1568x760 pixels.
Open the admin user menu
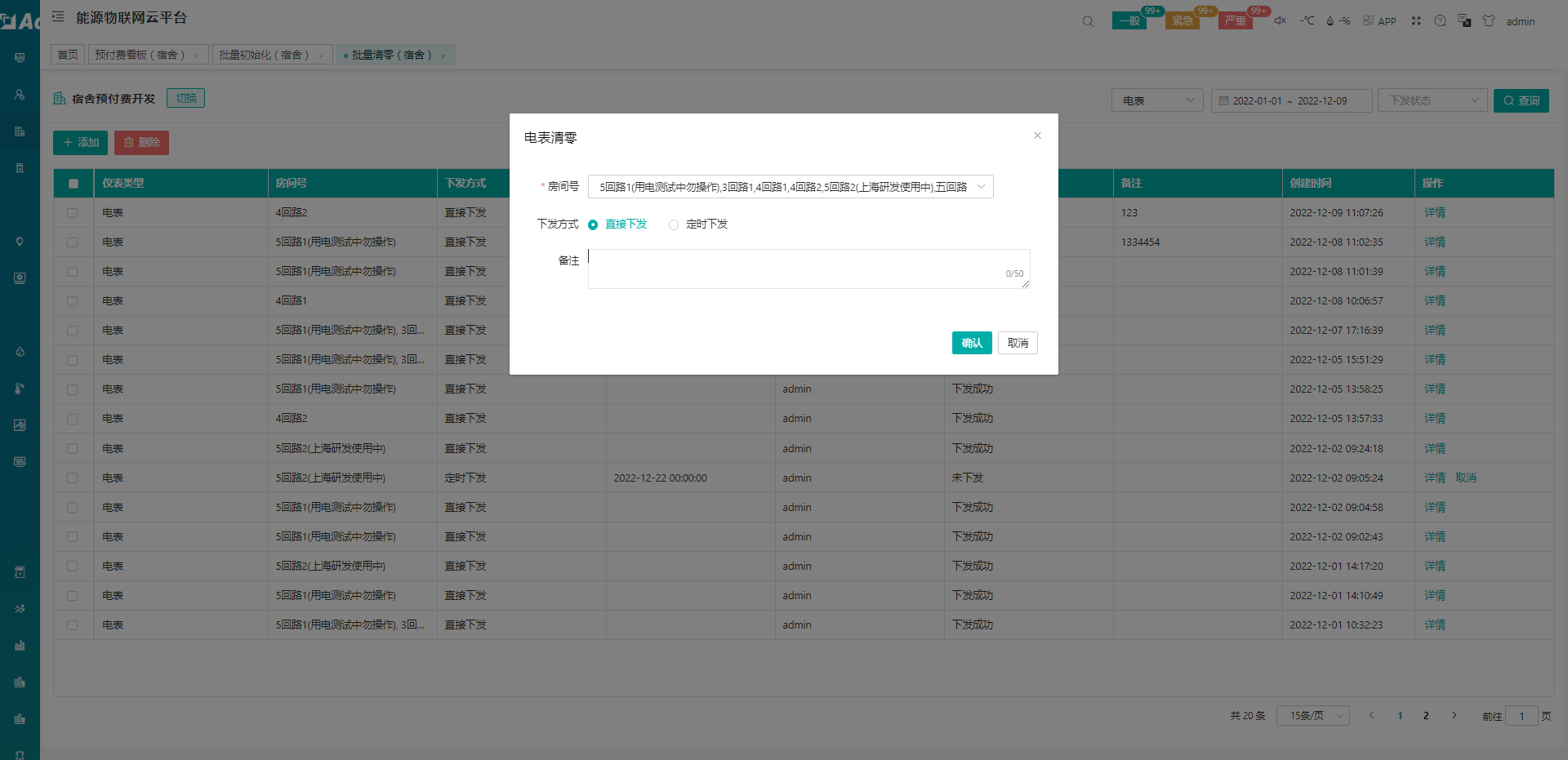pyautogui.click(x=1521, y=21)
